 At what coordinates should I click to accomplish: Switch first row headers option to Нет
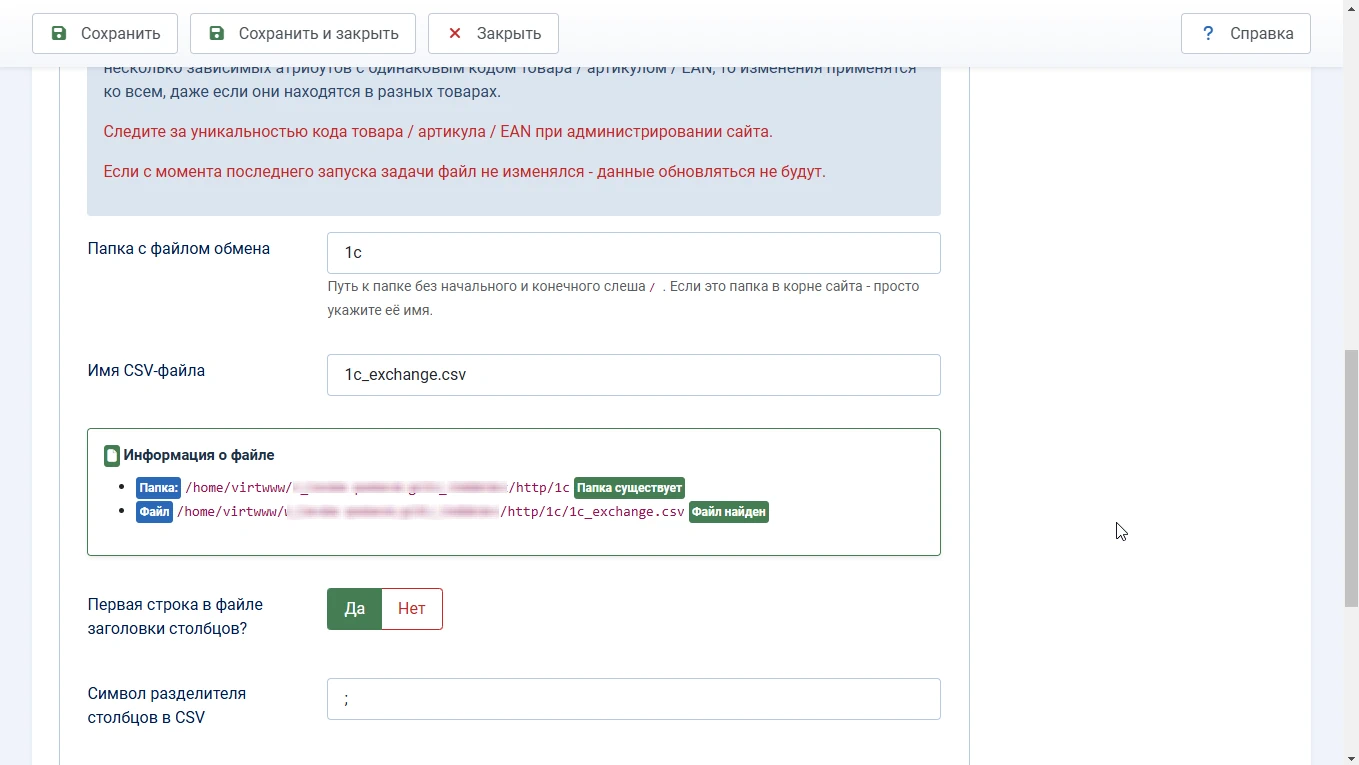tap(411, 609)
